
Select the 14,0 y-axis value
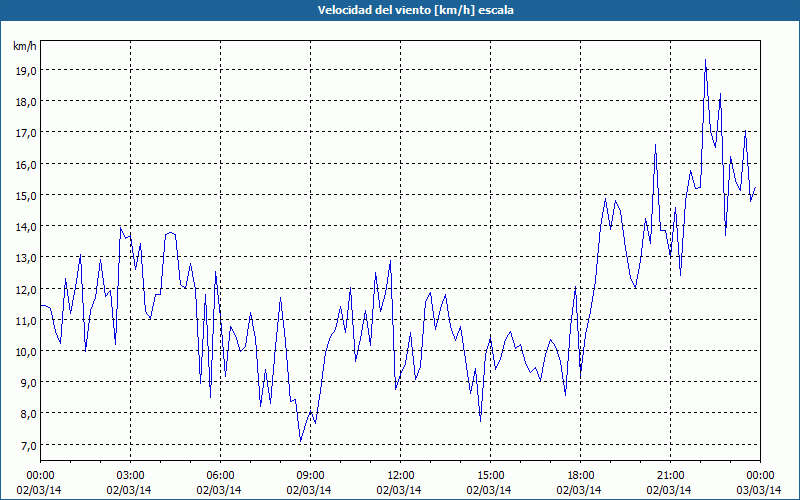coord(26,227)
